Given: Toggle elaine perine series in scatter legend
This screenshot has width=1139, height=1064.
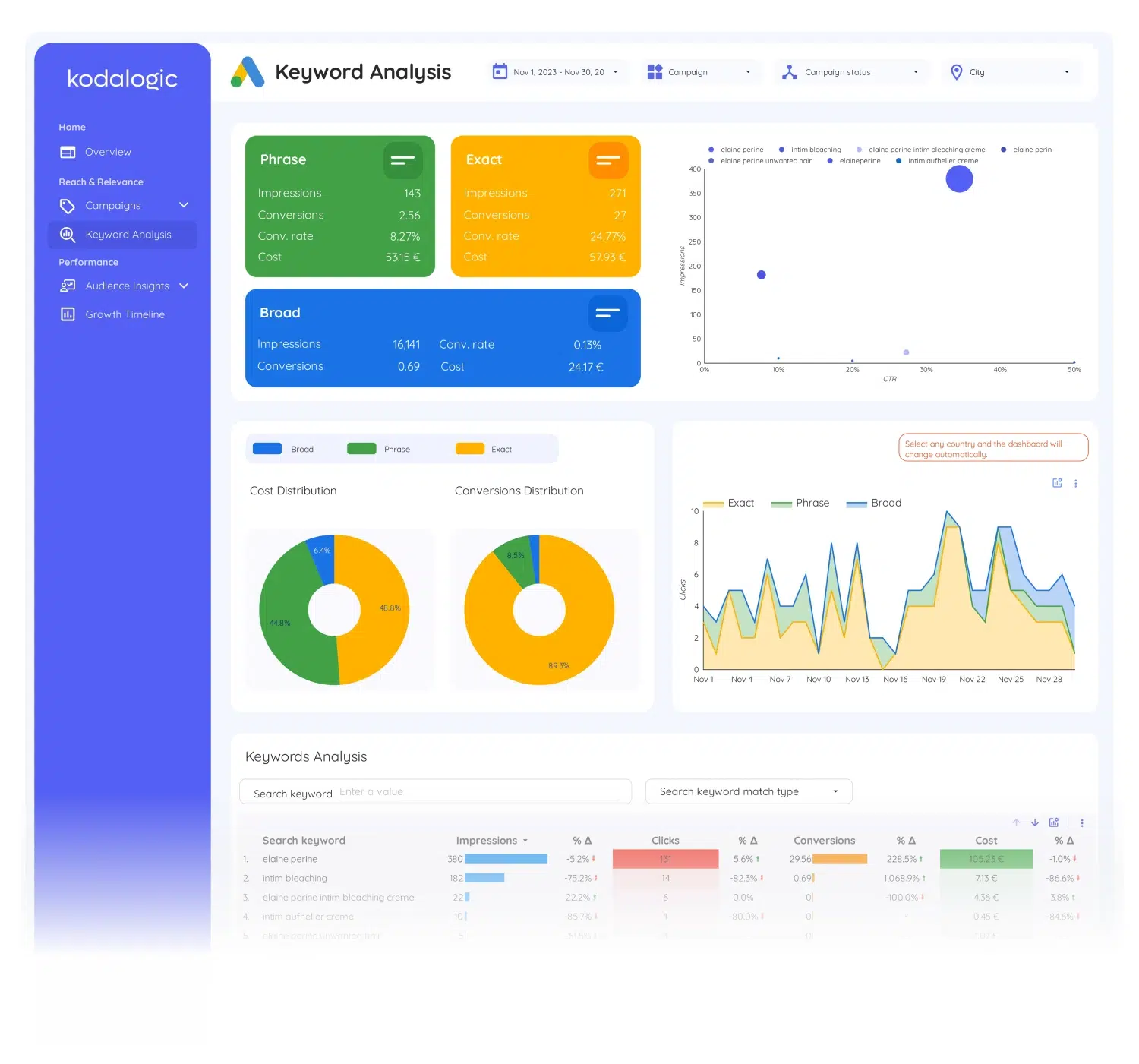Looking at the screenshot, I should click(x=736, y=150).
